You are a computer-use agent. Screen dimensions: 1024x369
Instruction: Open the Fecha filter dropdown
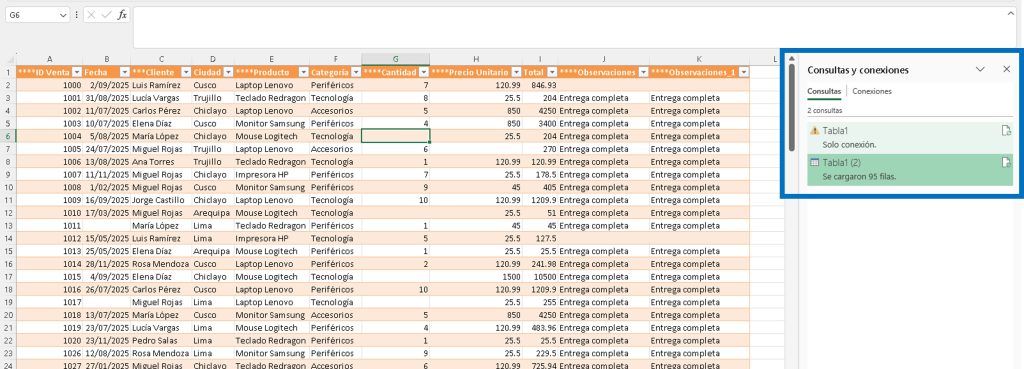tap(124, 72)
